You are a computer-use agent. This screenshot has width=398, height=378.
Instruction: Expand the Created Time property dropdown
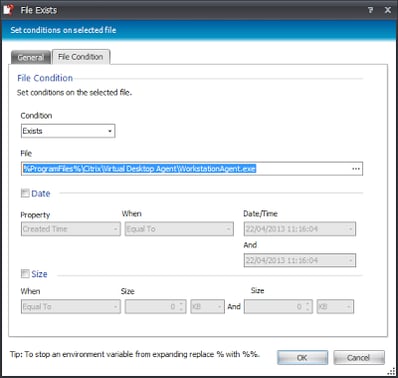71,229
